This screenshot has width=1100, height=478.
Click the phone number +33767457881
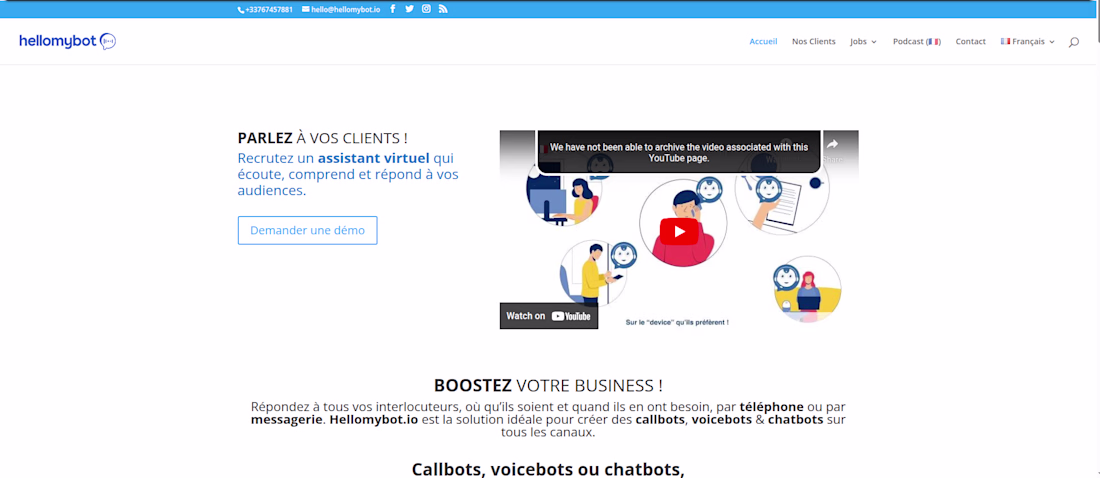click(x=265, y=10)
